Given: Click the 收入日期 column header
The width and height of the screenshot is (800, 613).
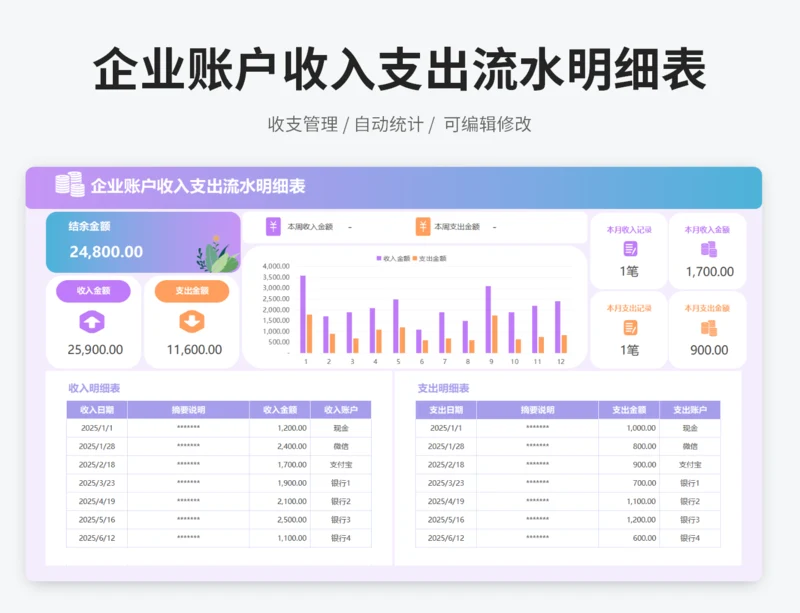Looking at the screenshot, I should 97,410.
